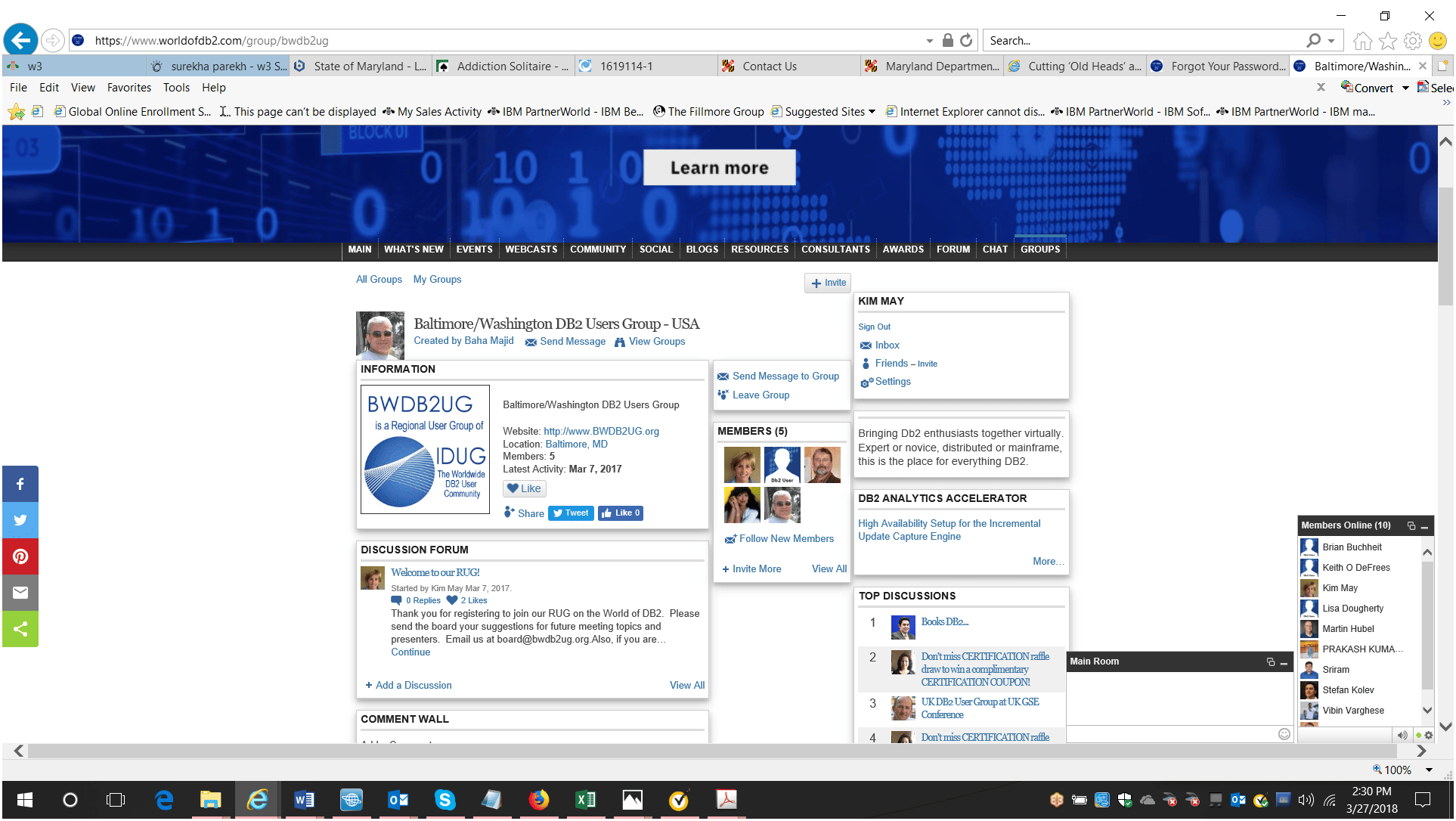
Task: Click the page vertical scrollbar thumb
Action: 1445,246
